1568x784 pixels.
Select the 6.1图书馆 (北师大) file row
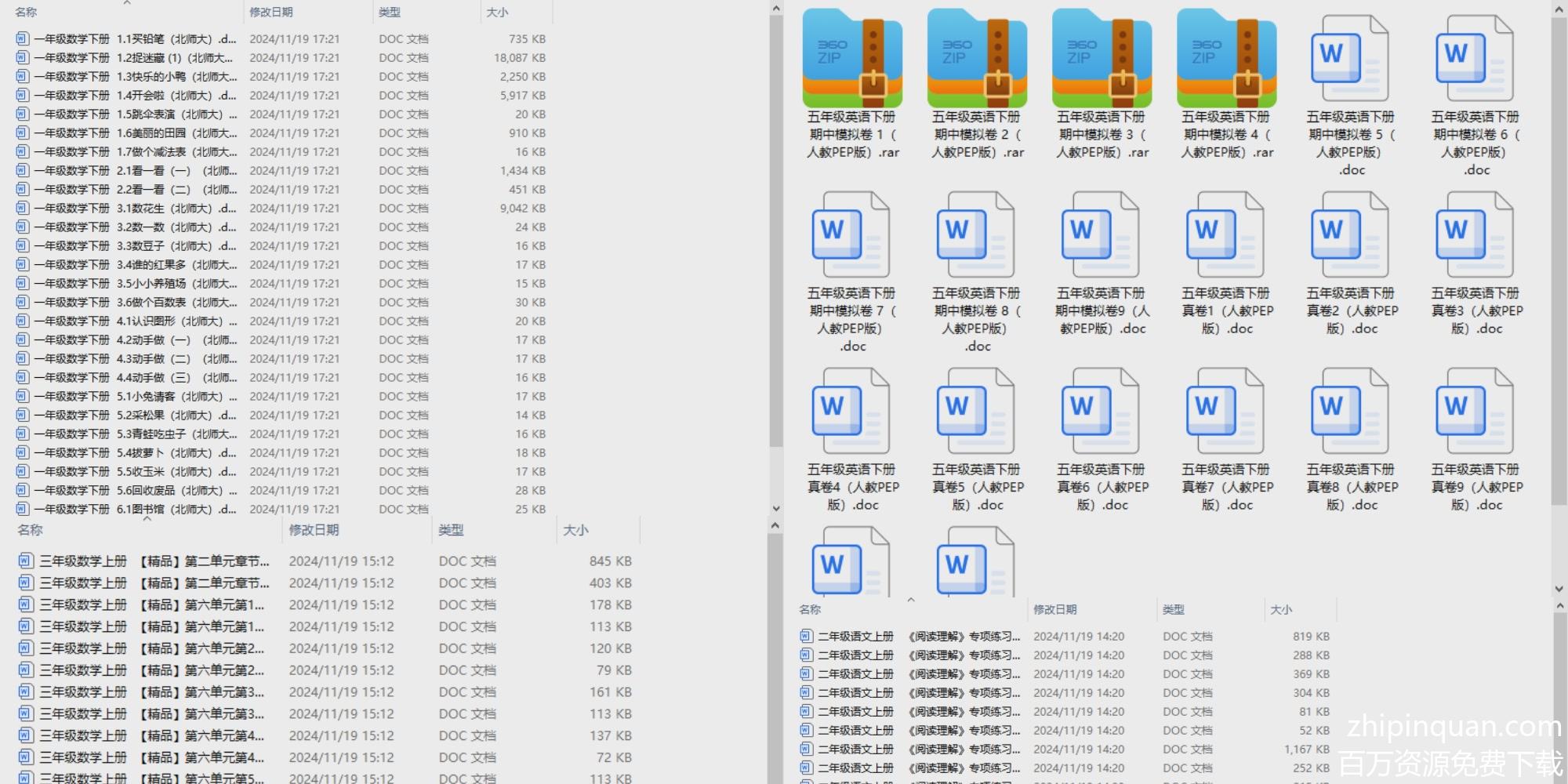[x=133, y=509]
